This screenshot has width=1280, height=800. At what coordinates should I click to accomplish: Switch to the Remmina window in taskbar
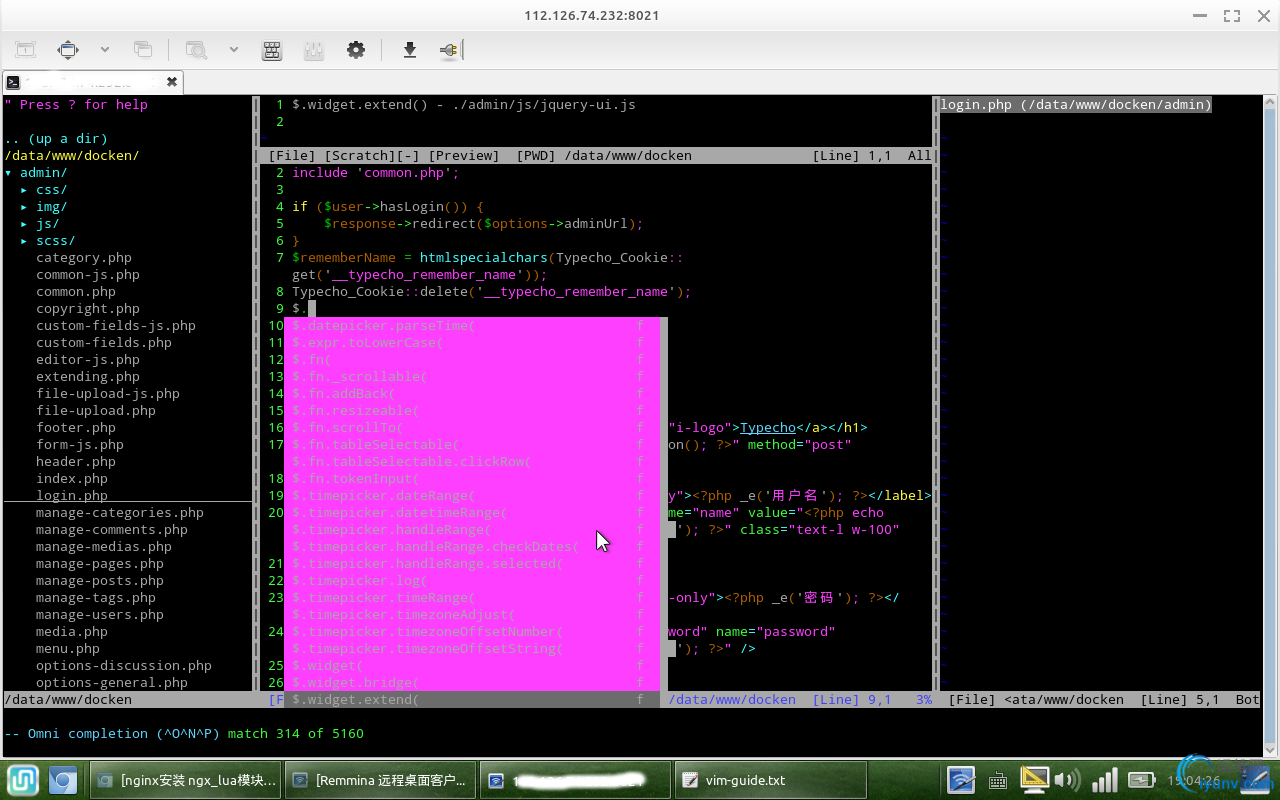pyautogui.click(x=381, y=780)
